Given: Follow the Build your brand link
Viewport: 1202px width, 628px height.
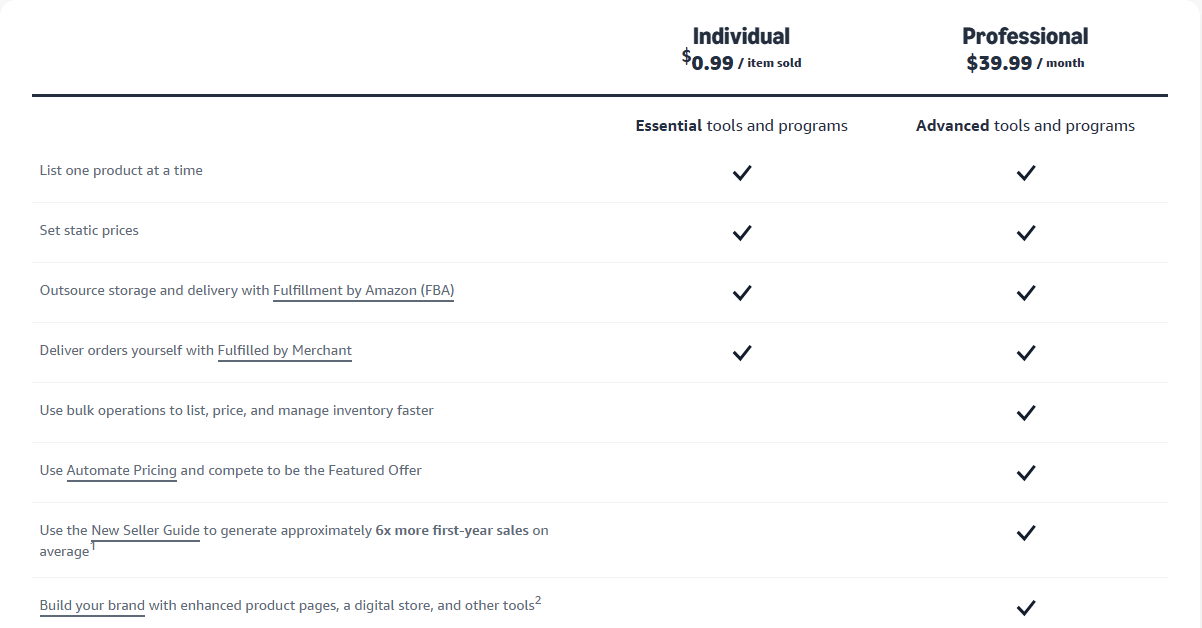Looking at the screenshot, I should 92,606.
